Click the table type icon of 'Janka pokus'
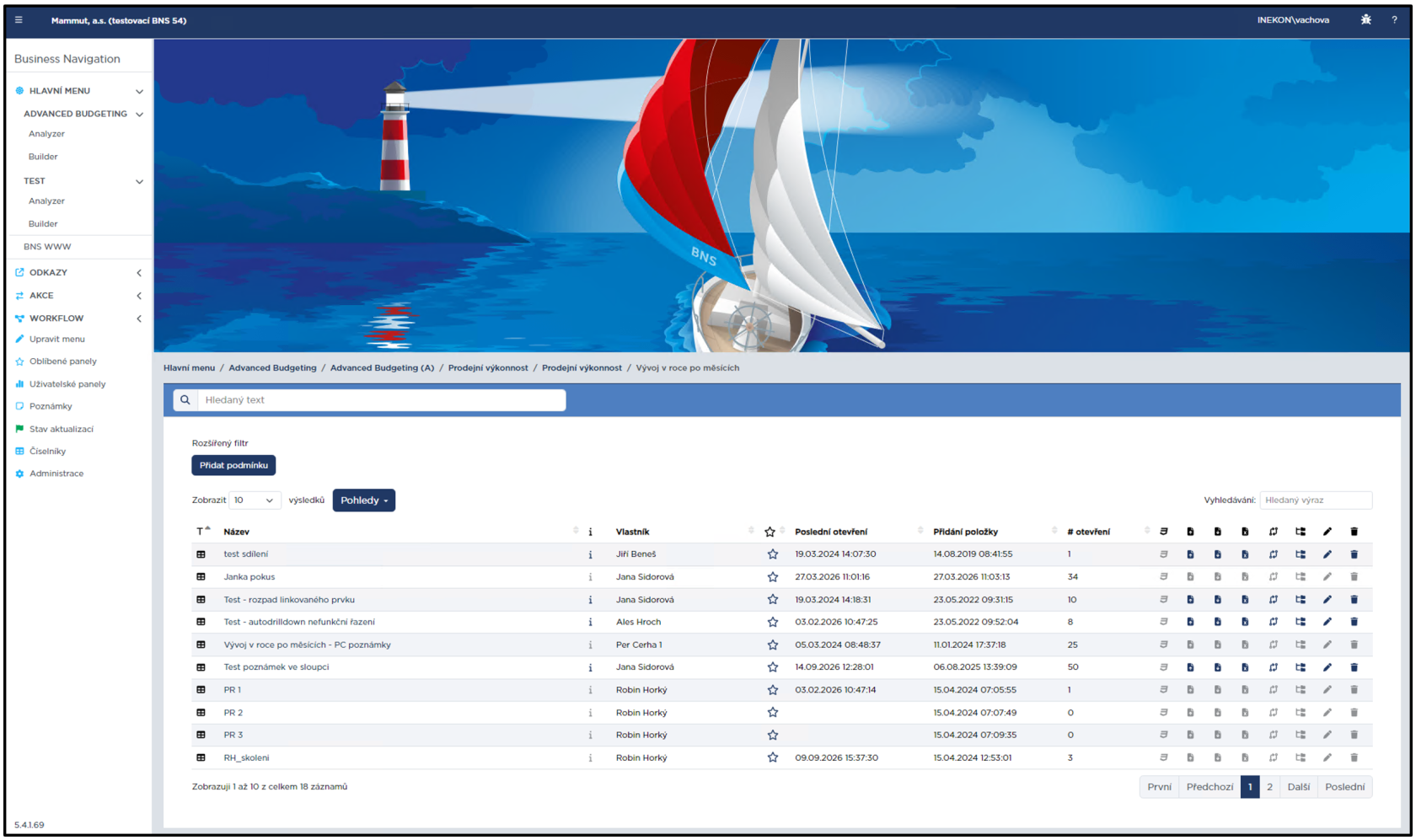Image resolution: width=1416 pixels, height=840 pixels. click(201, 577)
